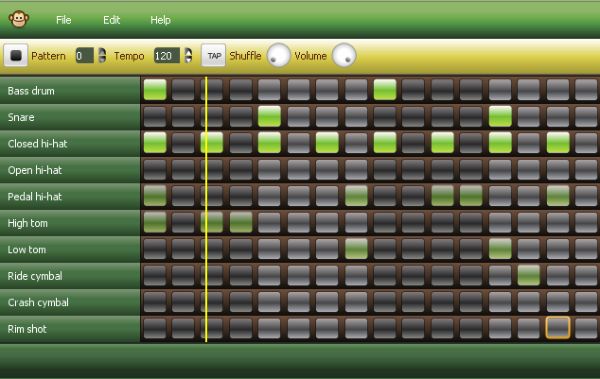Enable Crash cymbal step 13
This screenshot has height=379, width=600.
tap(500, 302)
